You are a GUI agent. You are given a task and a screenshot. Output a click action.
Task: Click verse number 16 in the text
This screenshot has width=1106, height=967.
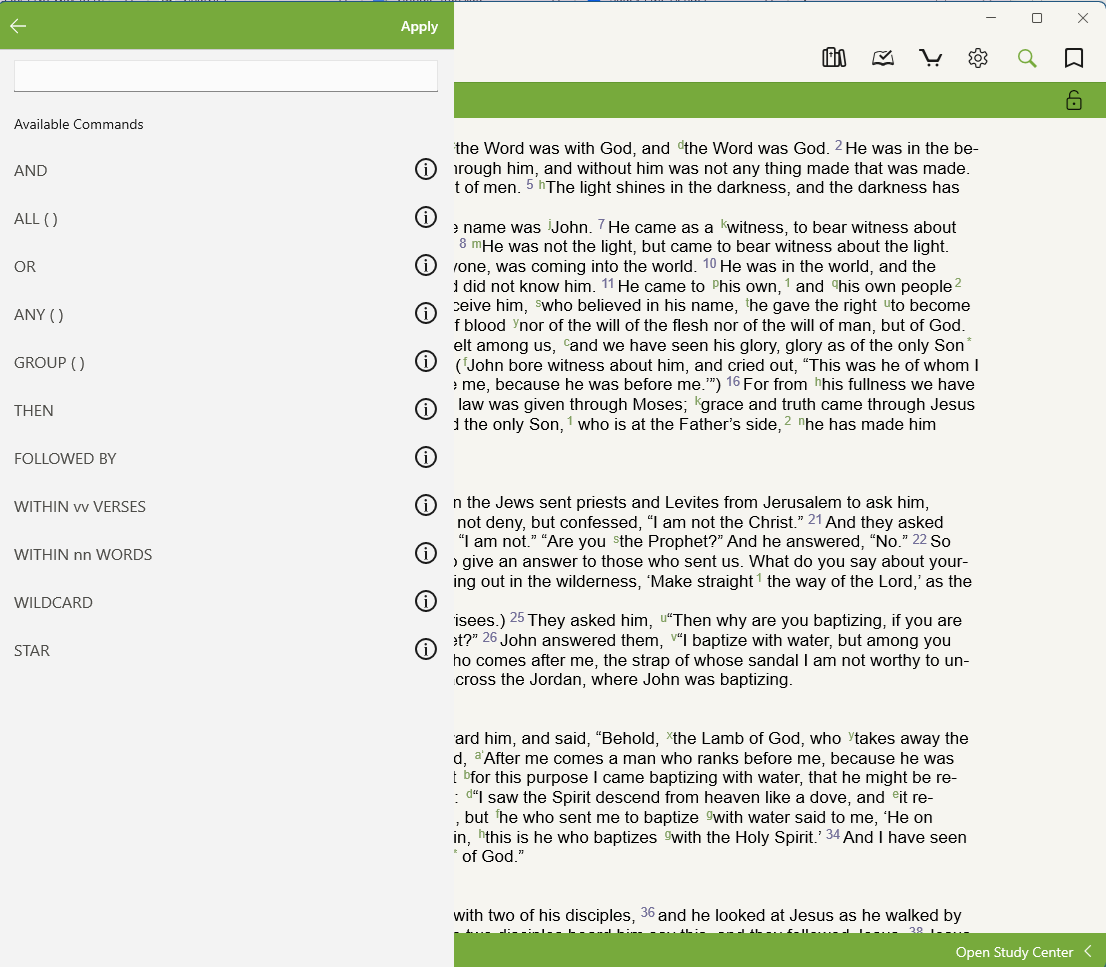pos(733,382)
